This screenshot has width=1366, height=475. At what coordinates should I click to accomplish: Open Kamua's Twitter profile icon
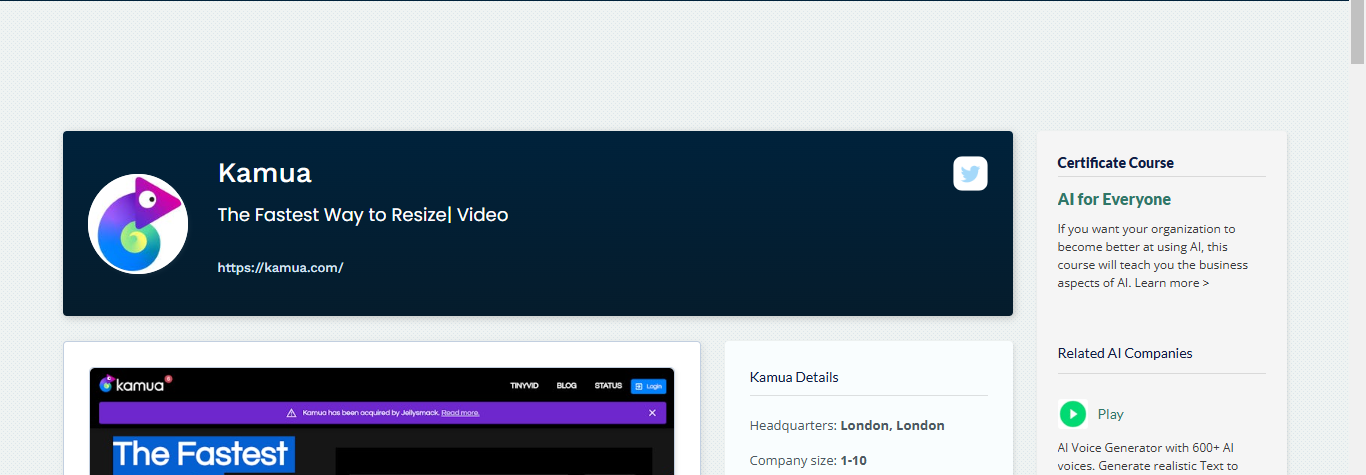pos(970,173)
